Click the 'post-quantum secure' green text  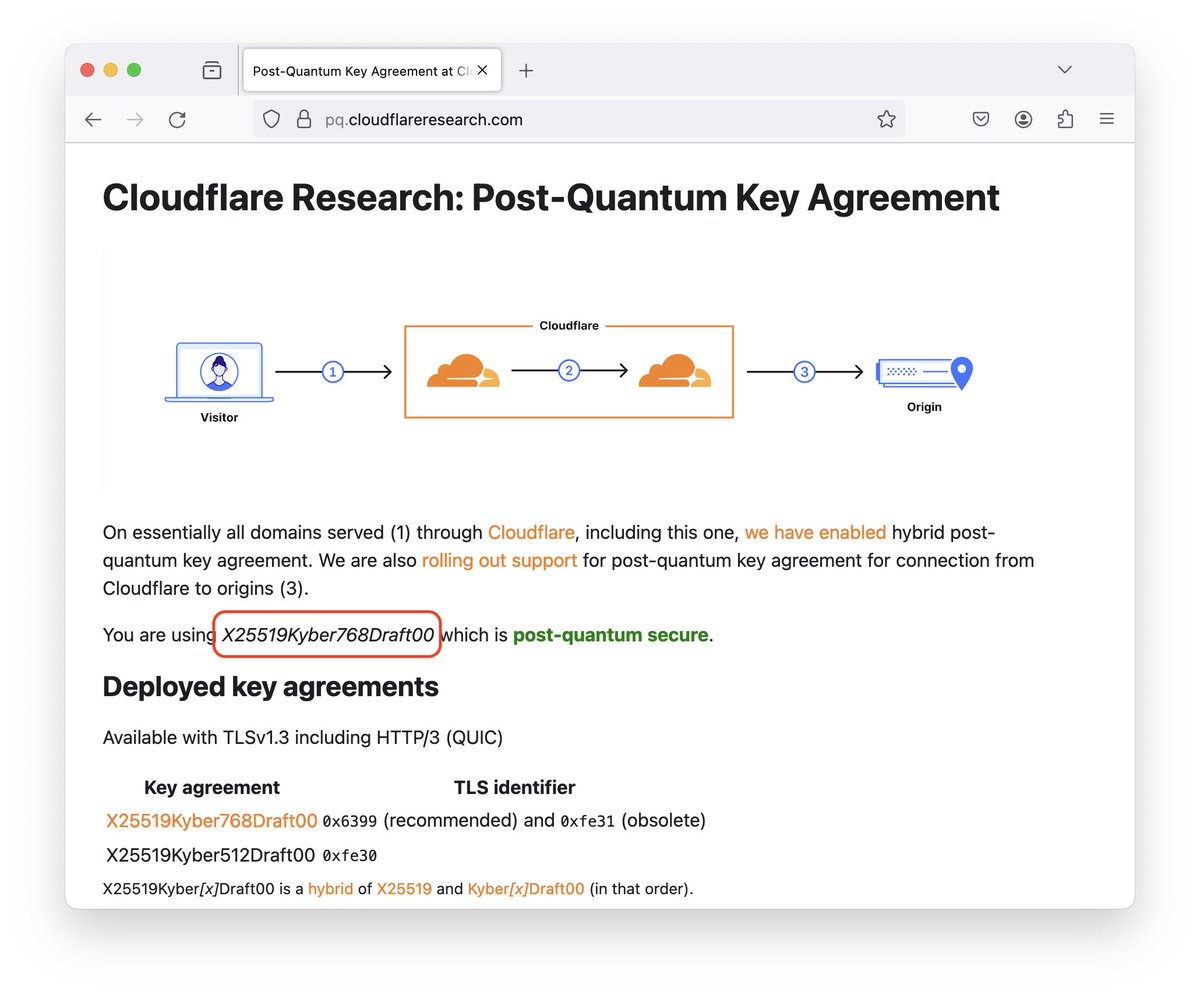click(611, 634)
